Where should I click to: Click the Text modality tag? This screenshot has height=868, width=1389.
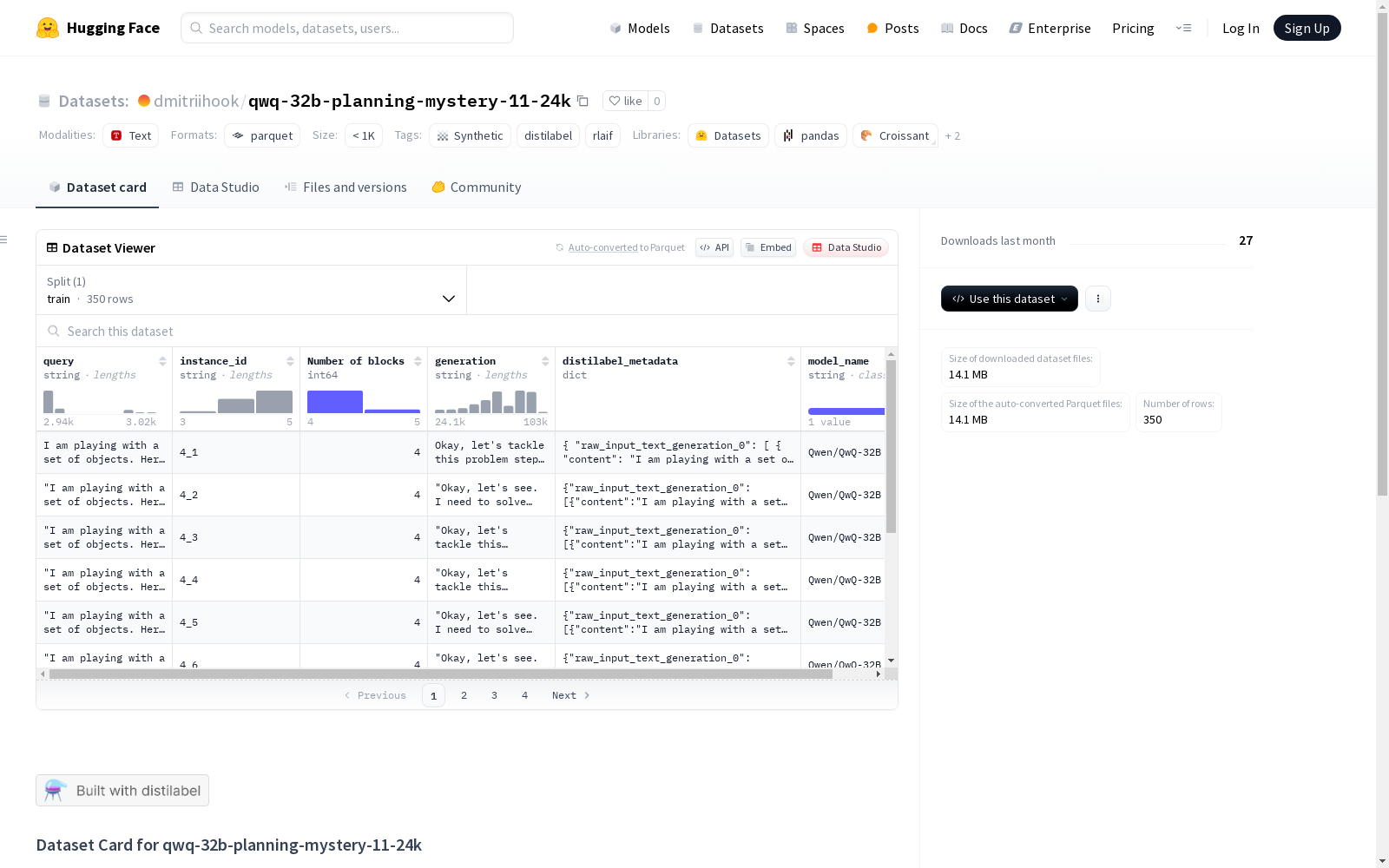coord(131,135)
